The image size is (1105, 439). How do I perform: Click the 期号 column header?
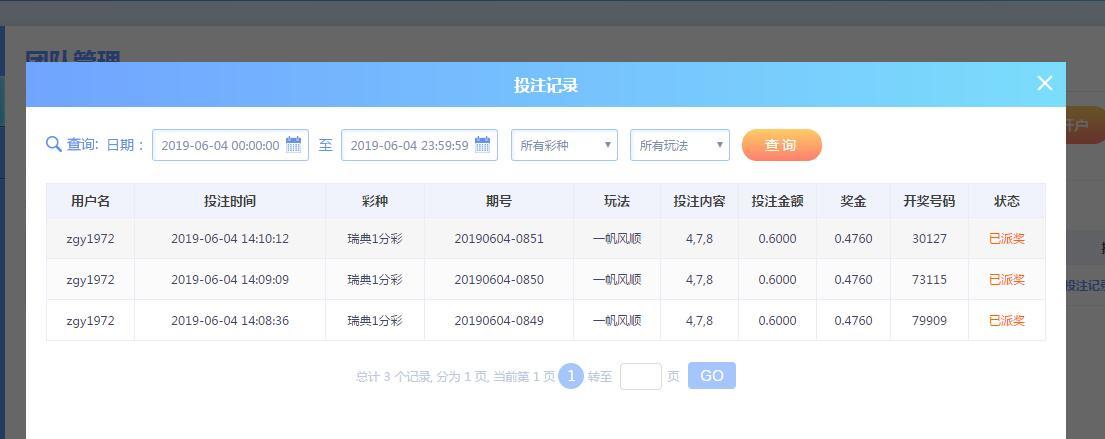[x=499, y=202]
